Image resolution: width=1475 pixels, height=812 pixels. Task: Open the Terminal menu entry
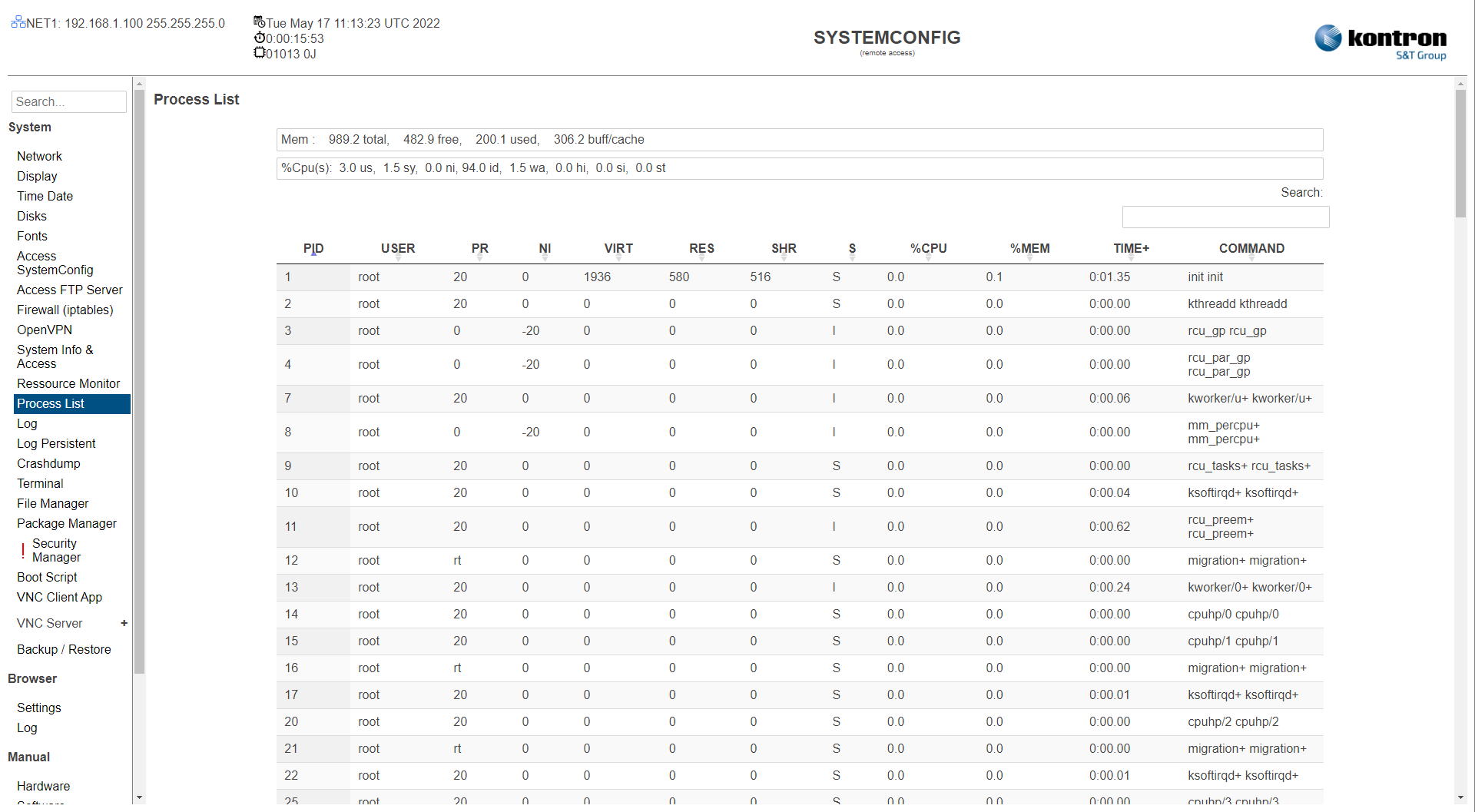40,483
